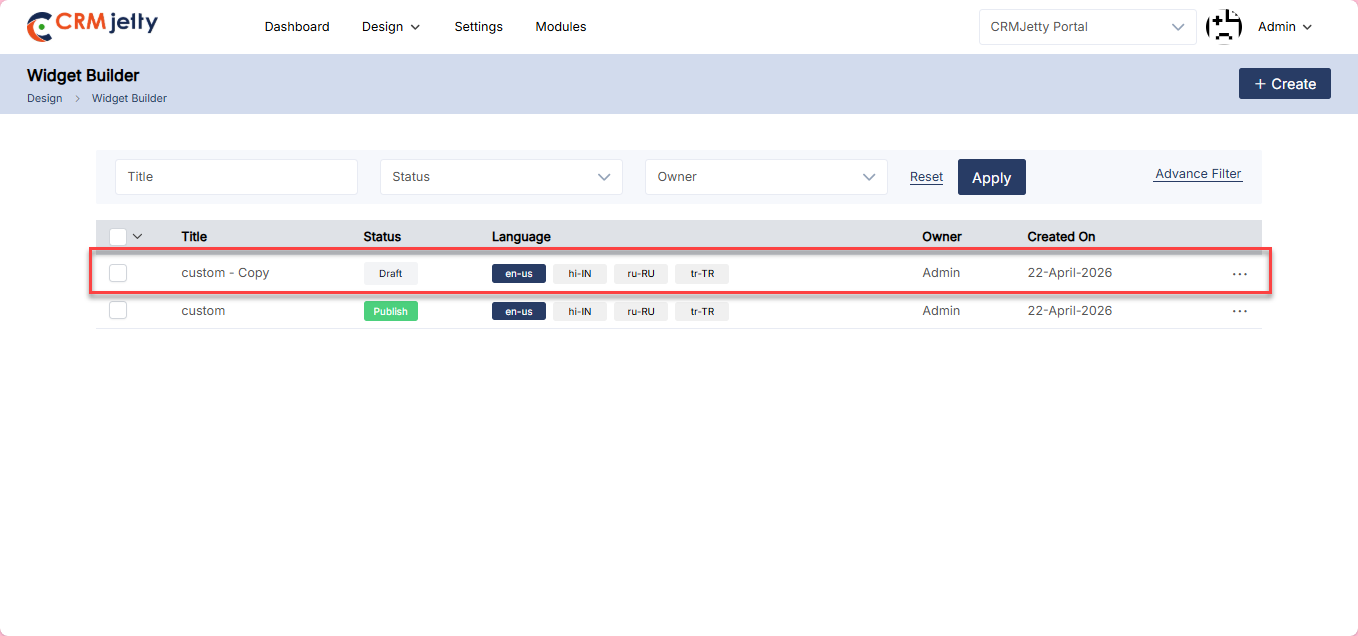Click the Advance Filter link
Viewport: 1358px width, 636px height.
1198,174
